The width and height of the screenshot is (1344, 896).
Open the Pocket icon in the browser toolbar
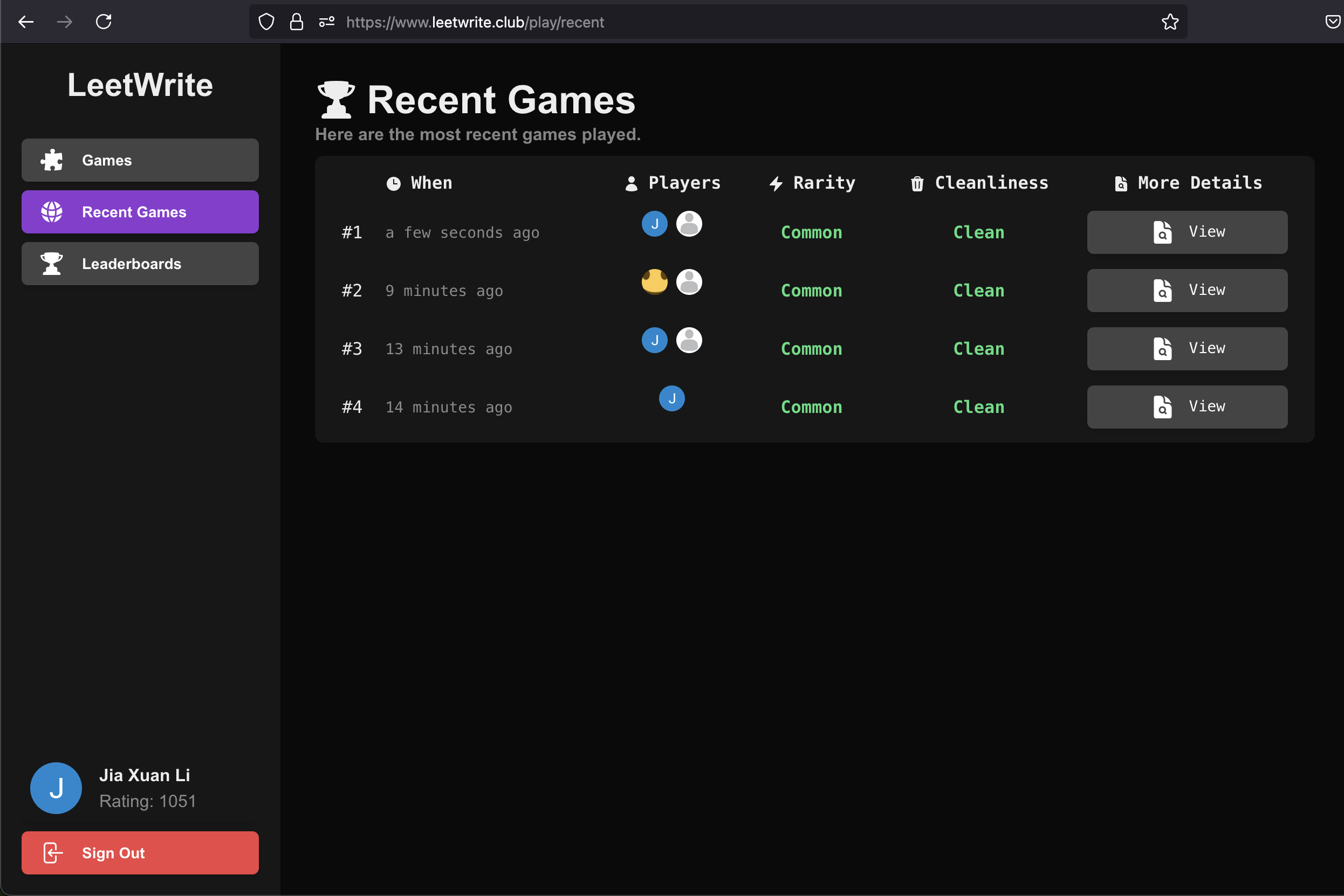tap(1333, 22)
